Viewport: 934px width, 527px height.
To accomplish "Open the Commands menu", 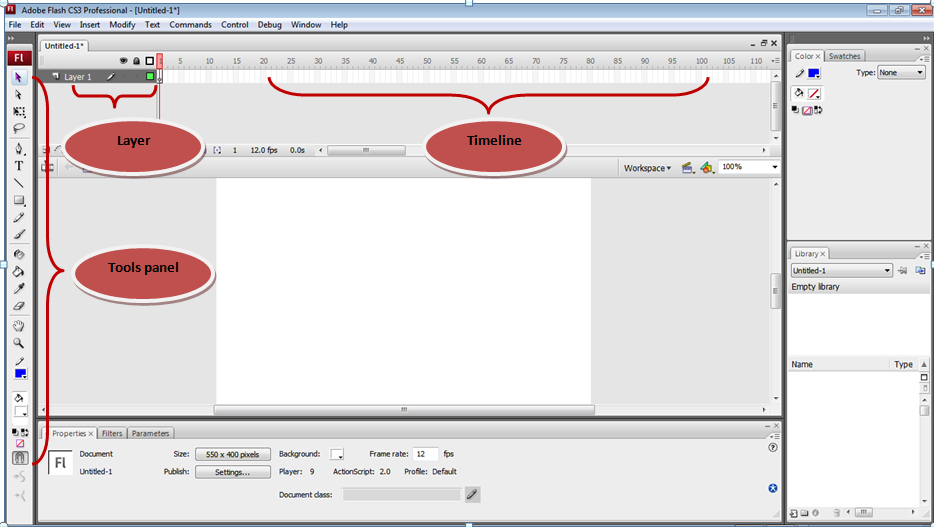I will pos(190,24).
